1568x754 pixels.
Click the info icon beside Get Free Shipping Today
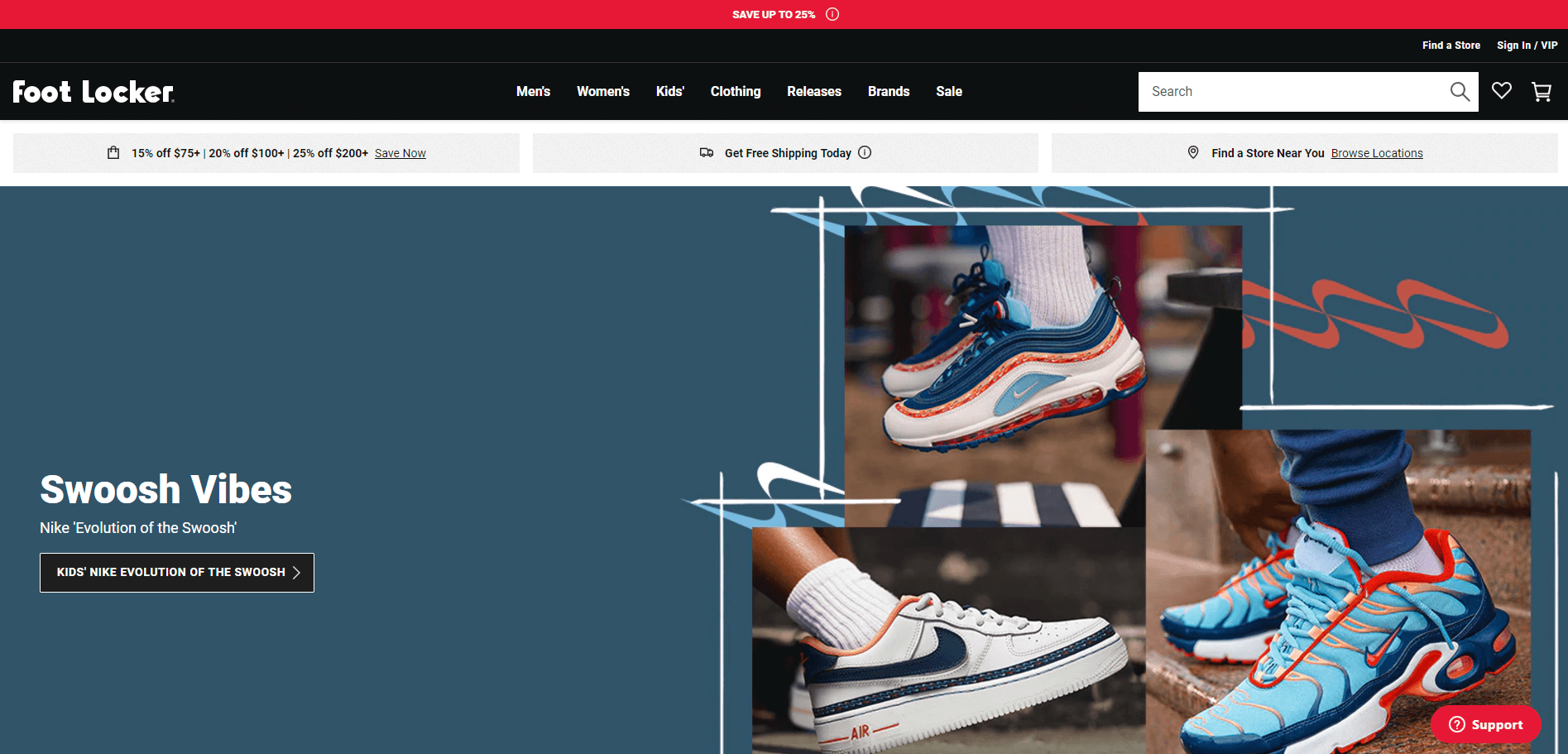coord(865,152)
